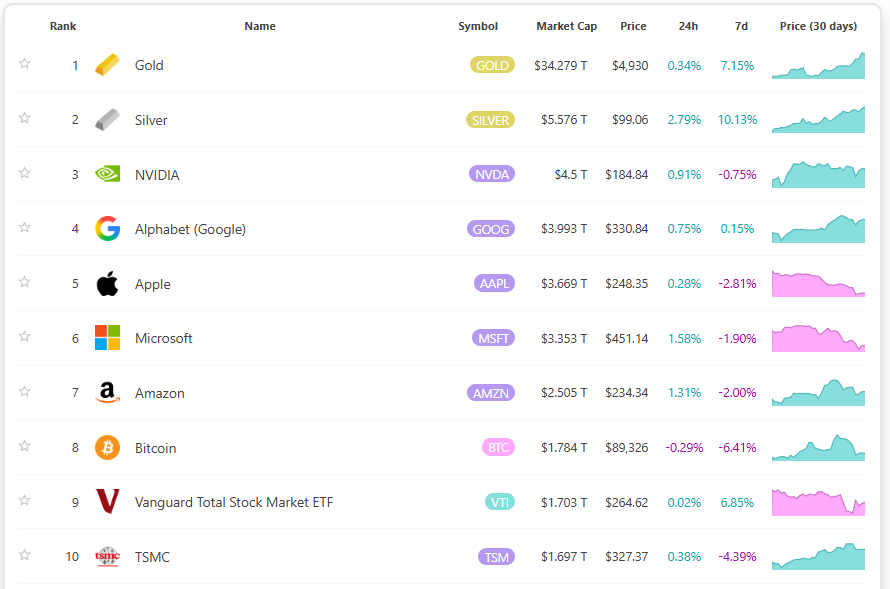This screenshot has height=589, width=890.
Task: Sort by the 7d change header
Action: [x=741, y=26]
